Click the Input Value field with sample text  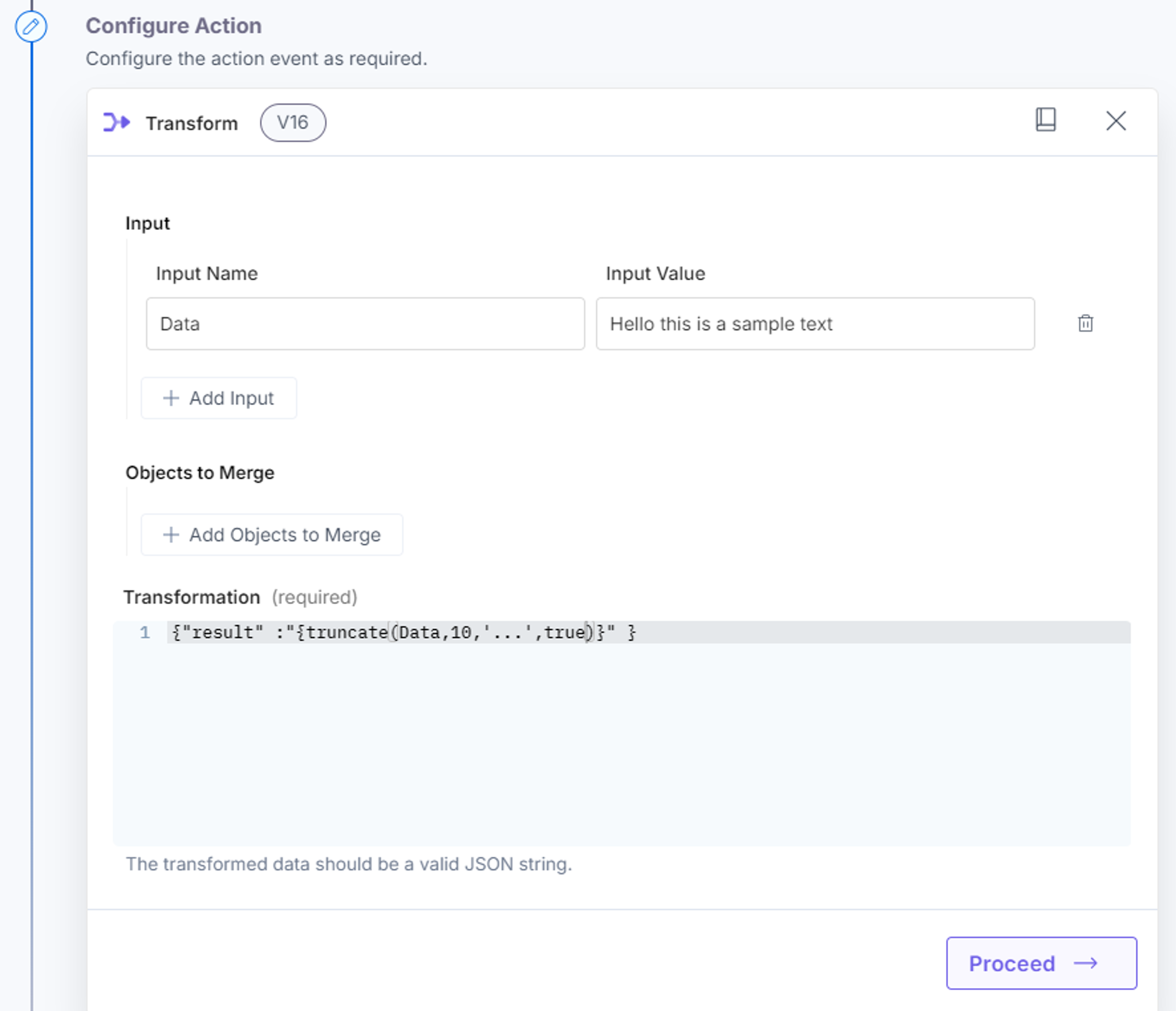coord(815,324)
